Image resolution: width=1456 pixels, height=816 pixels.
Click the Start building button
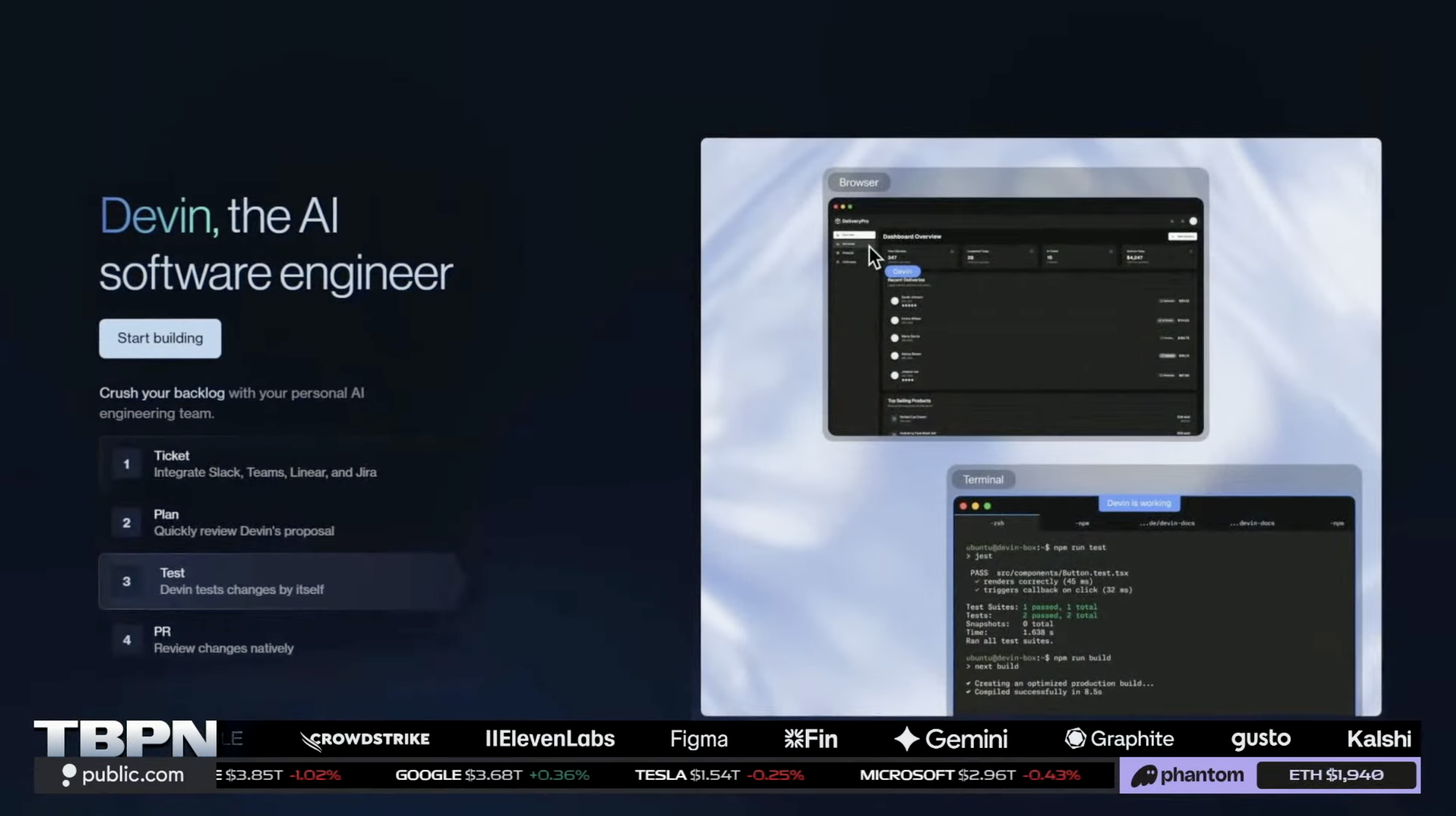pos(160,338)
